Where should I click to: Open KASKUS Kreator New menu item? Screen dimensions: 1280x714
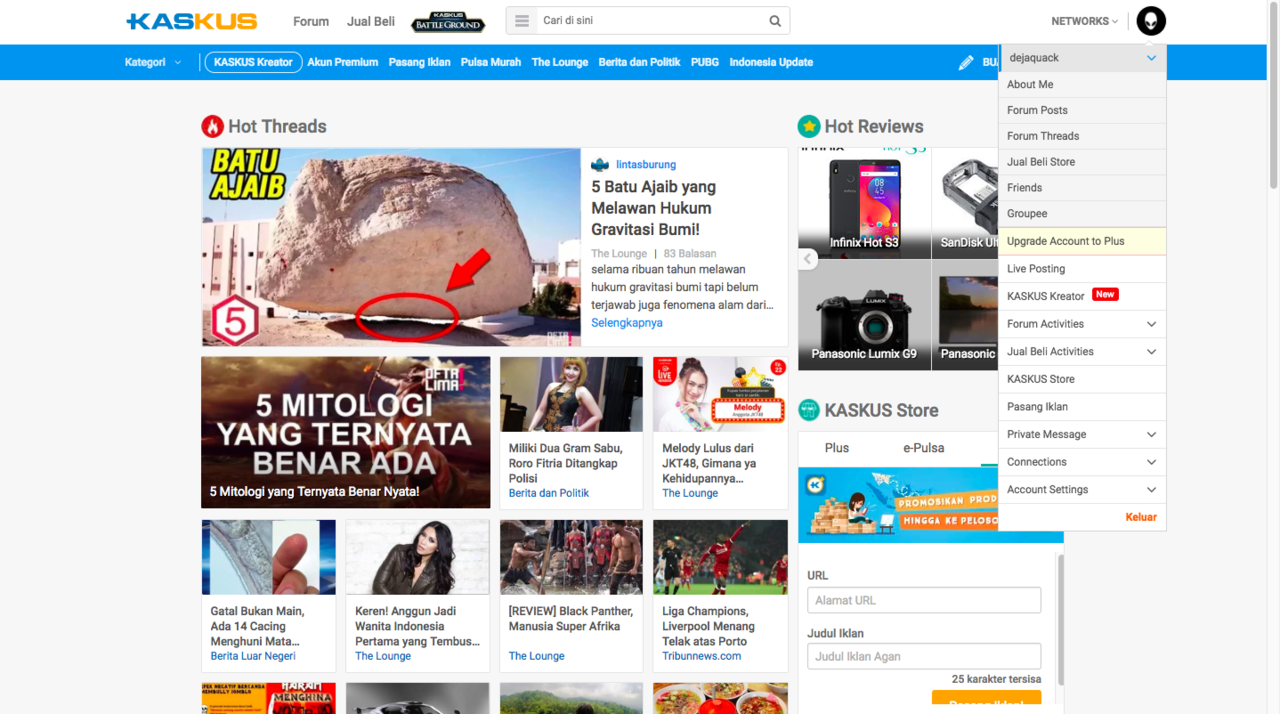(1082, 297)
